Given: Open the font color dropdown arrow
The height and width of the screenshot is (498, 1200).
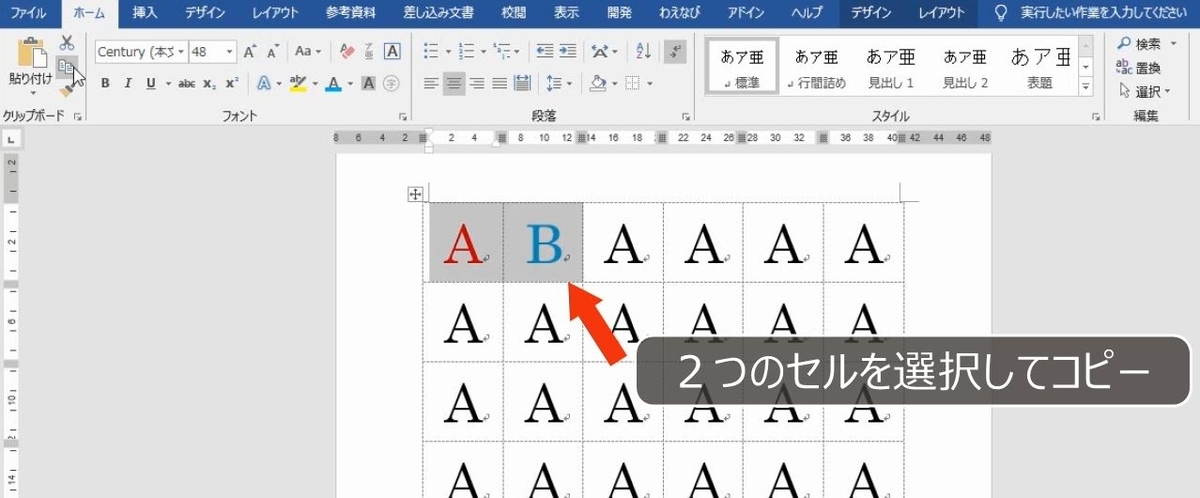Looking at the screenshot, I should point(350,84).
